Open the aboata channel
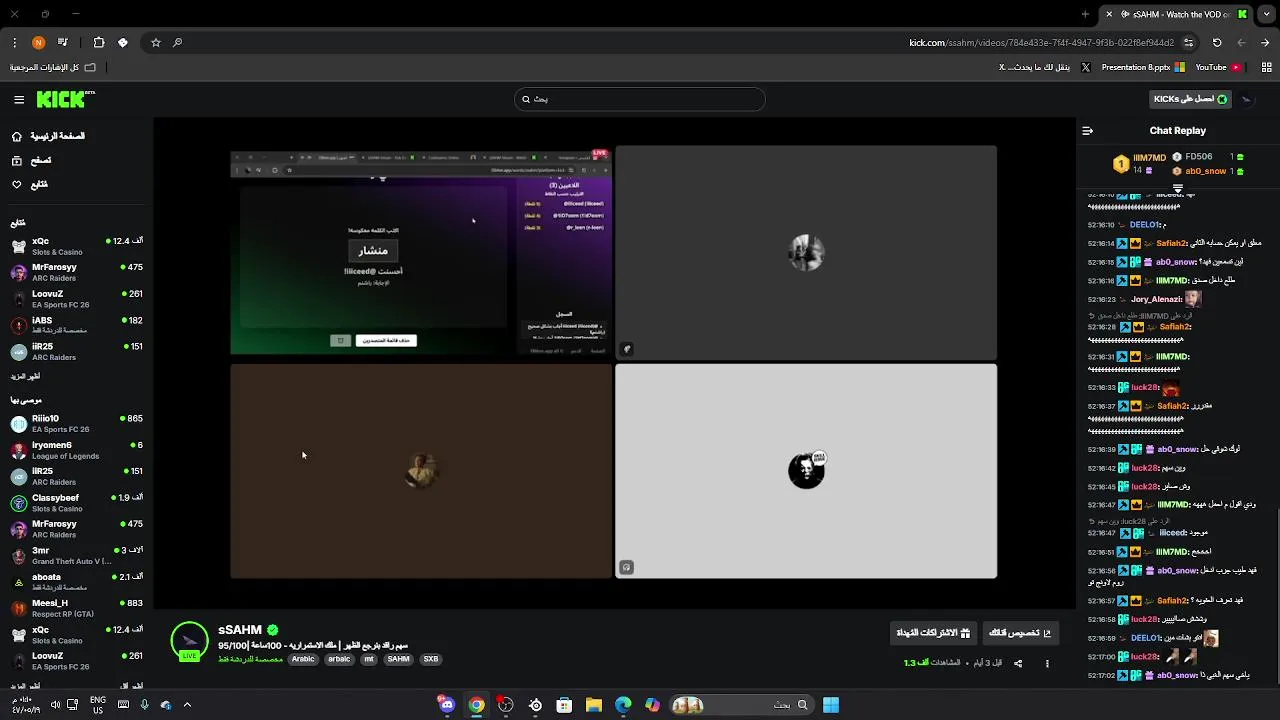The image size is (1280, 720). coord(76,581)
